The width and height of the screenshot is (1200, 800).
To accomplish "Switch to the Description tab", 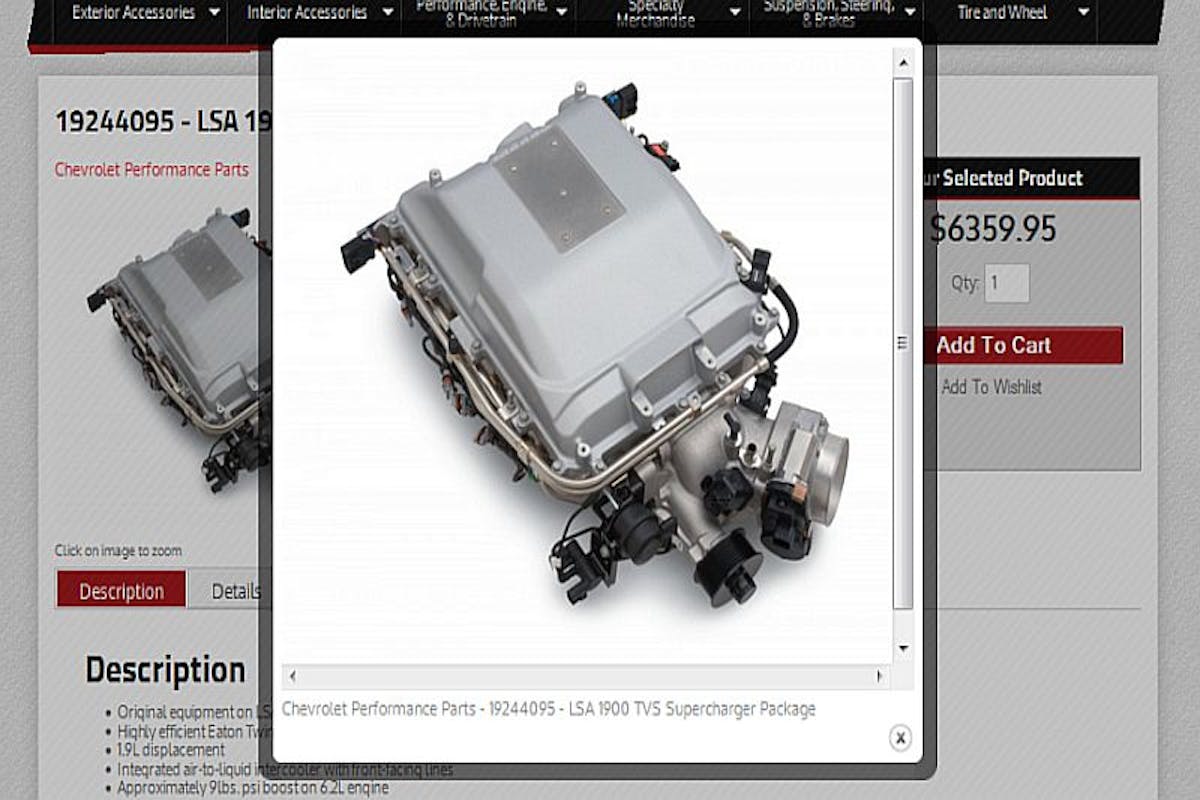I will point(121,591).
